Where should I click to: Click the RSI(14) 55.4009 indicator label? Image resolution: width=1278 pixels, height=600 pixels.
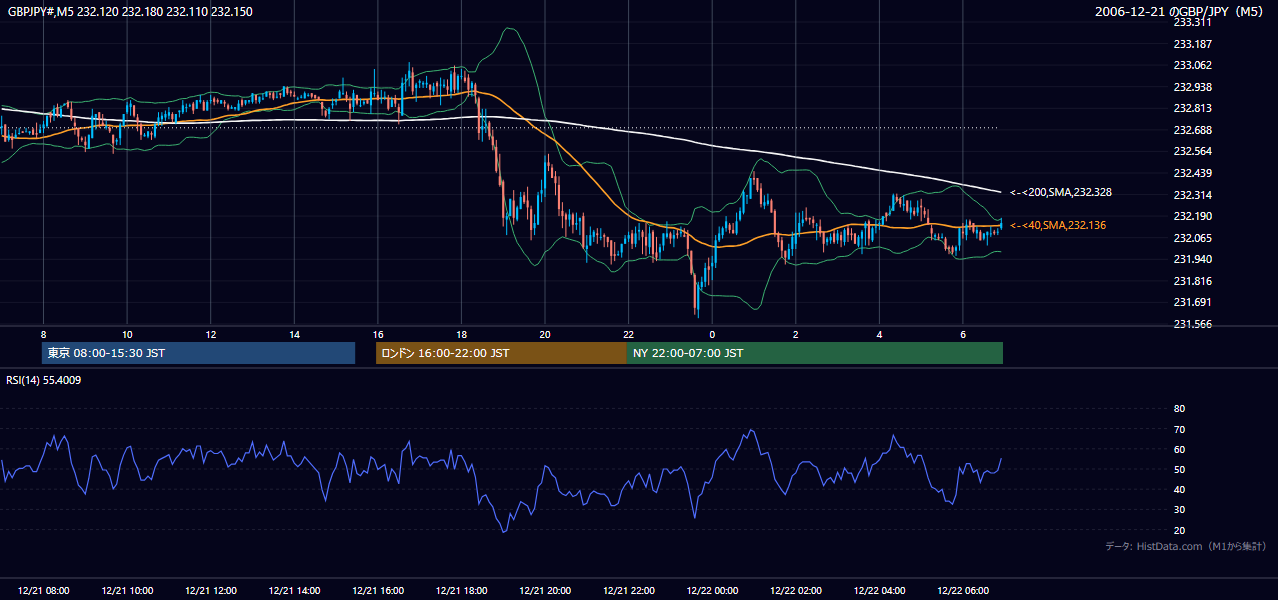(44, 380)
